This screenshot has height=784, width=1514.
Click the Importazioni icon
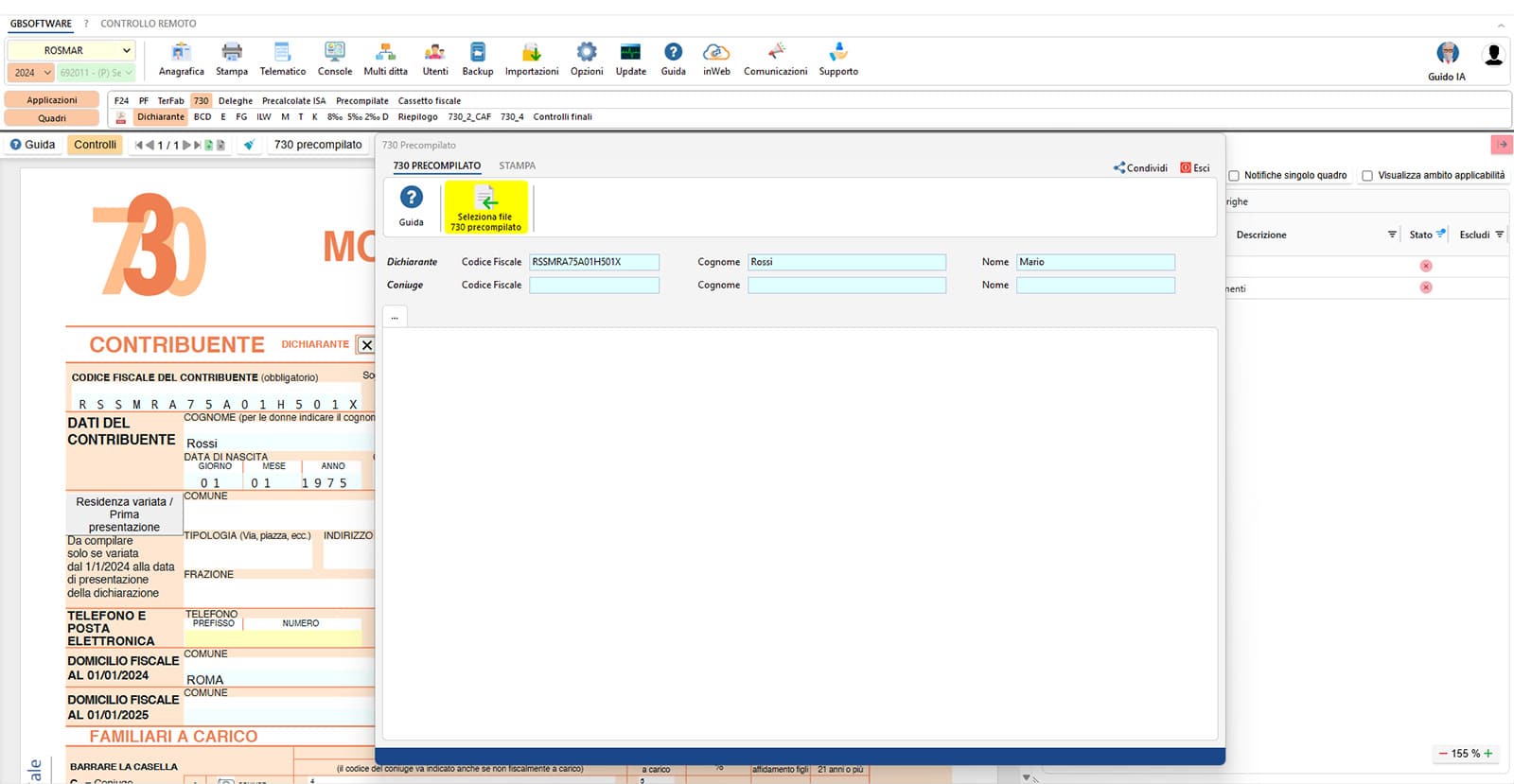click(531, 59)
